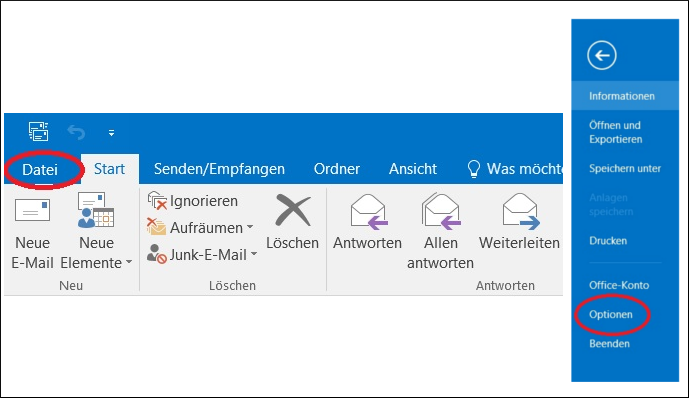
Task: Switch to the Ordner tab
Action: (x=337, y=169)
